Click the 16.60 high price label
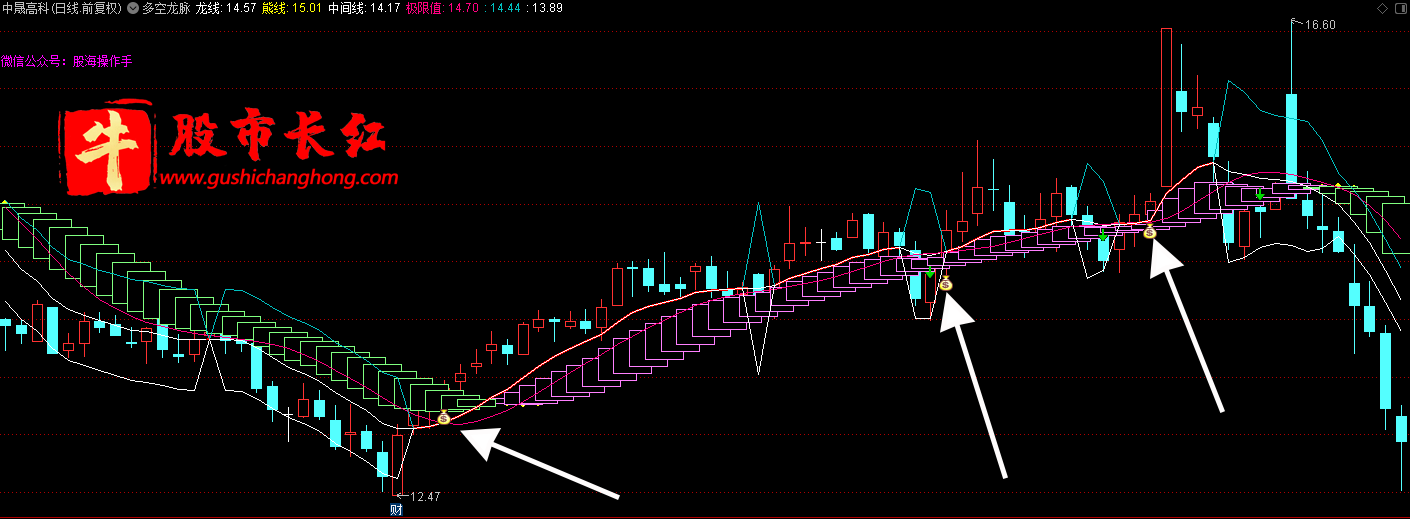1410x519 pixels. (1321, 25)
